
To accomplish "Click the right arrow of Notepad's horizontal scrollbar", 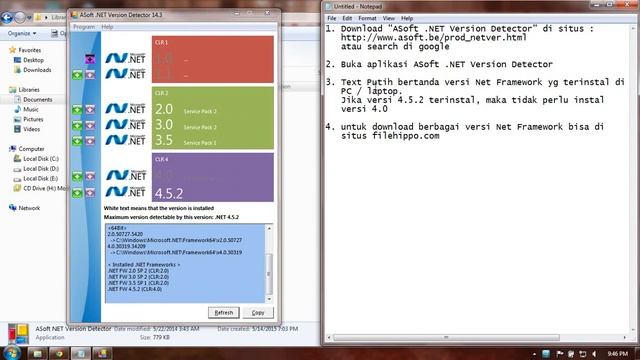I will coord(624,338).
